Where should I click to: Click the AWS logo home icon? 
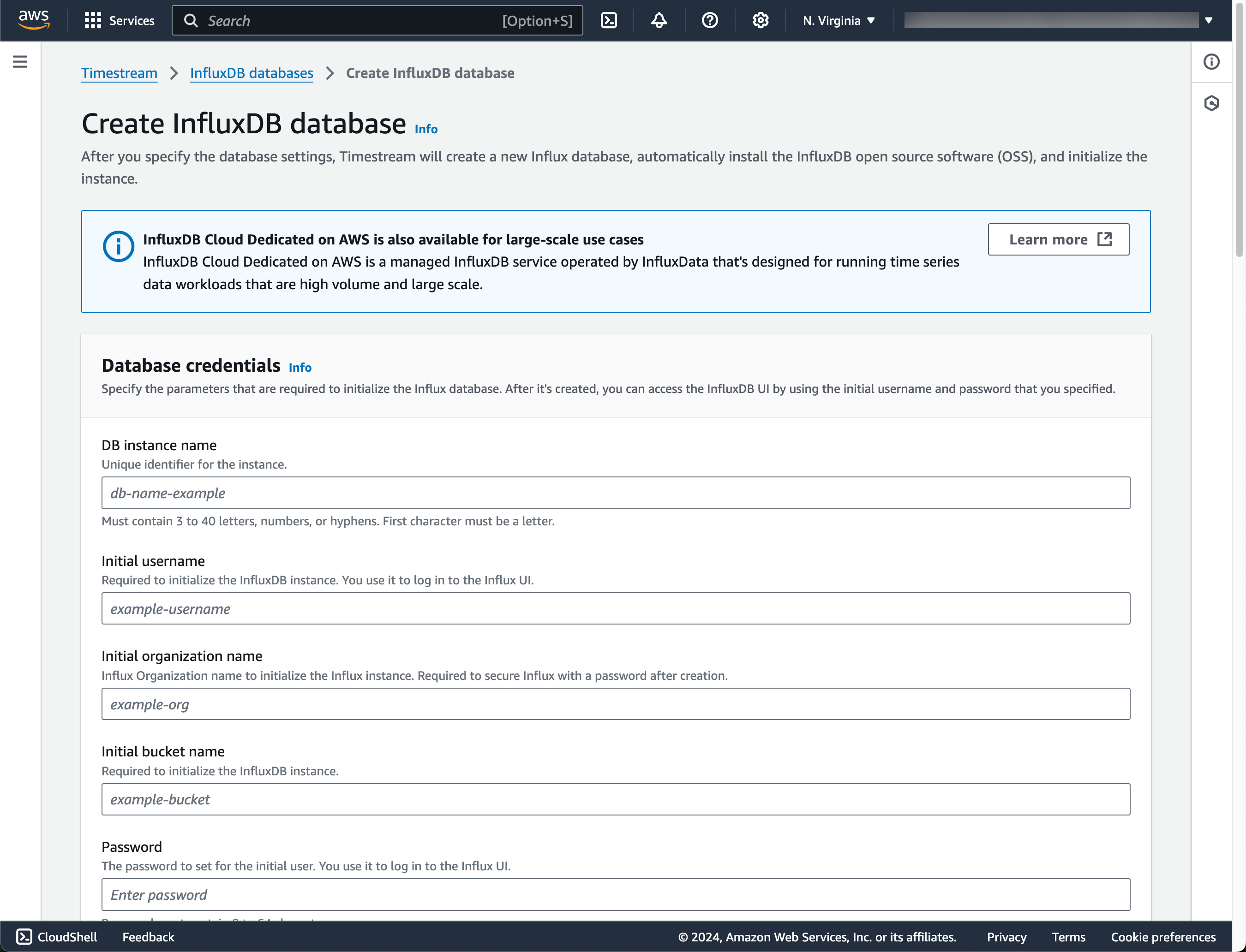(x=33, y=20)
